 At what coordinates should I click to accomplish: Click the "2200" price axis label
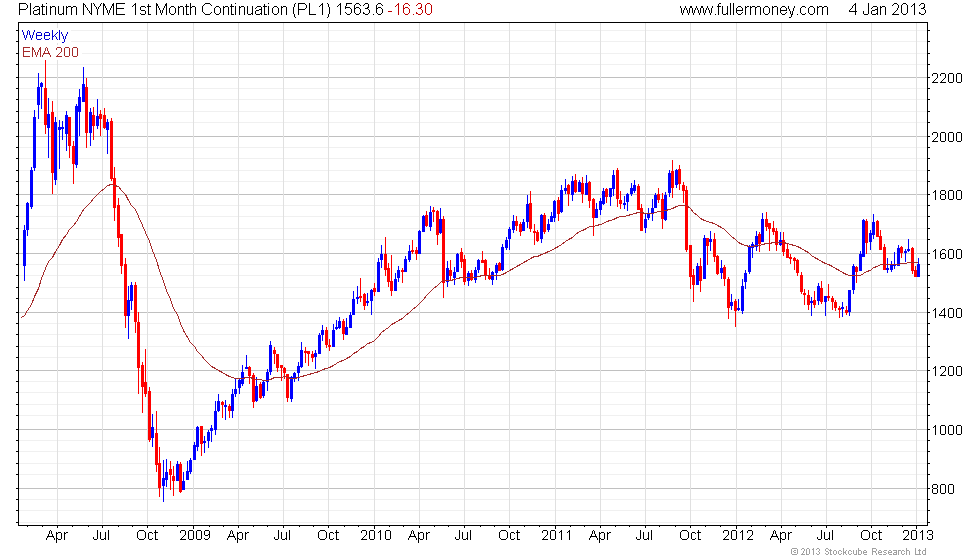(946, 78)
